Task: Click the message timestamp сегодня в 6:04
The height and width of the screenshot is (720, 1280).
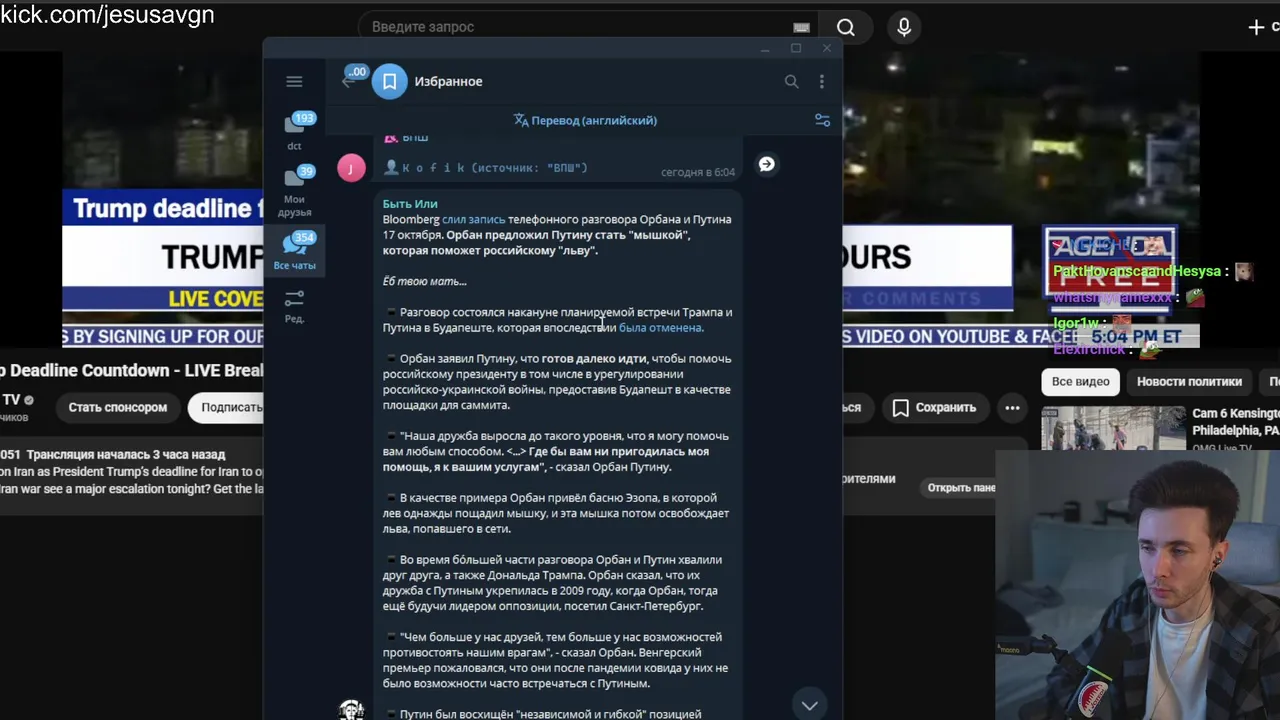Action: click(698, 172)
